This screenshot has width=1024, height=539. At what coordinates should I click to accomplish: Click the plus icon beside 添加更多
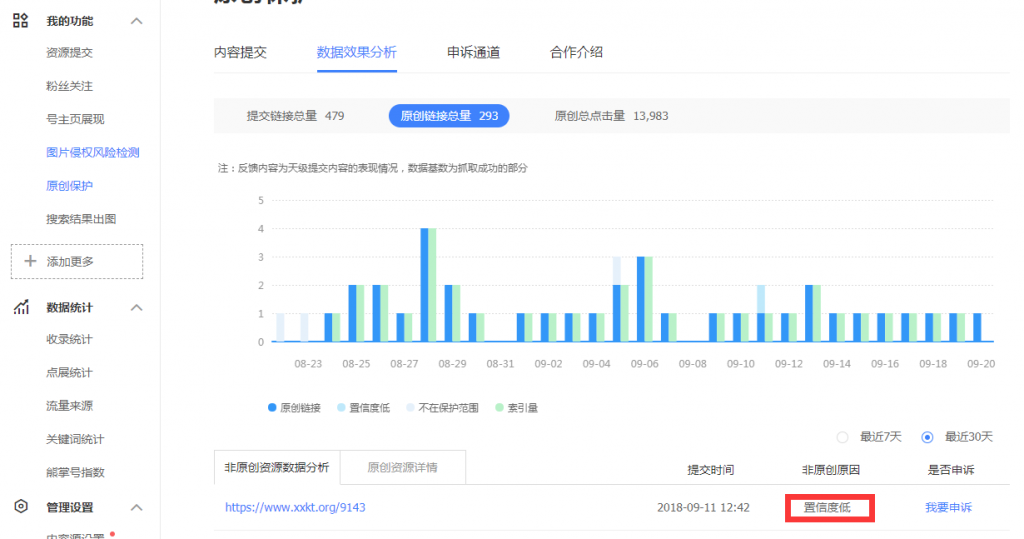coord(30,261)
